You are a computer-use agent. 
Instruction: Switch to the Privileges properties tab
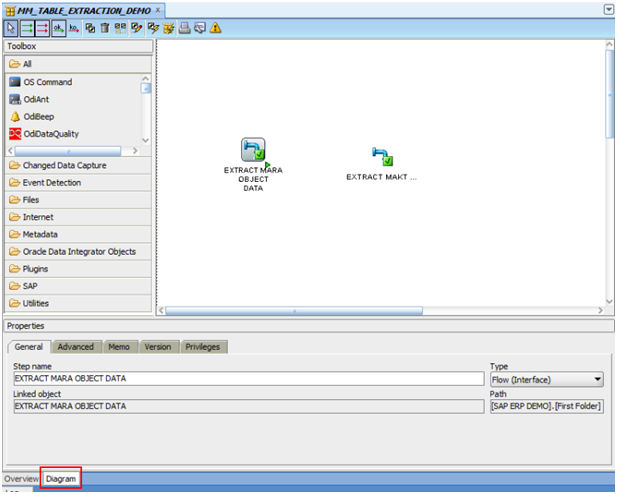click(203, 347)
